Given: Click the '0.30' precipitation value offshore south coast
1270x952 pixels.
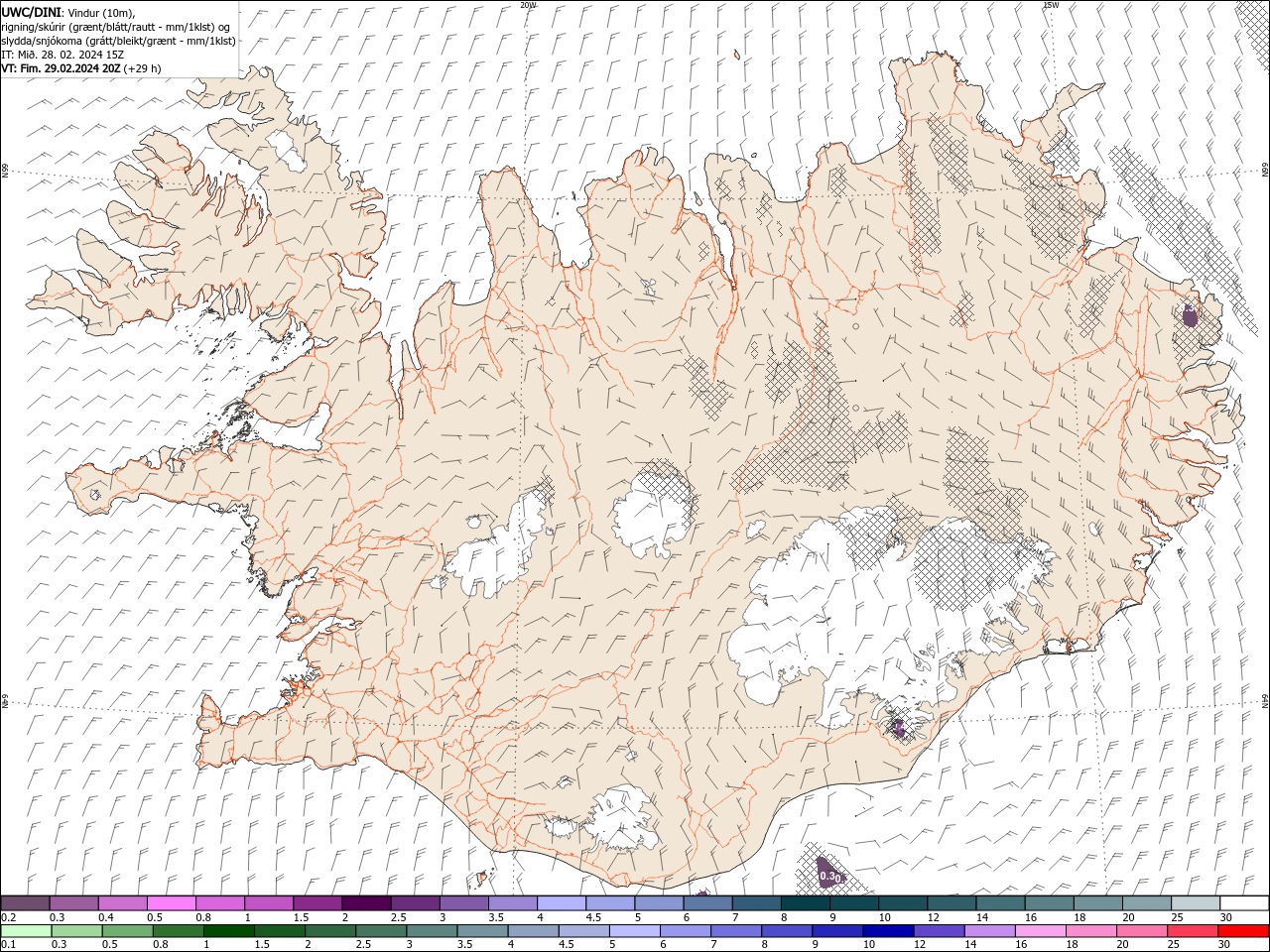Looking at the screenshot, I should click(829, 877).
